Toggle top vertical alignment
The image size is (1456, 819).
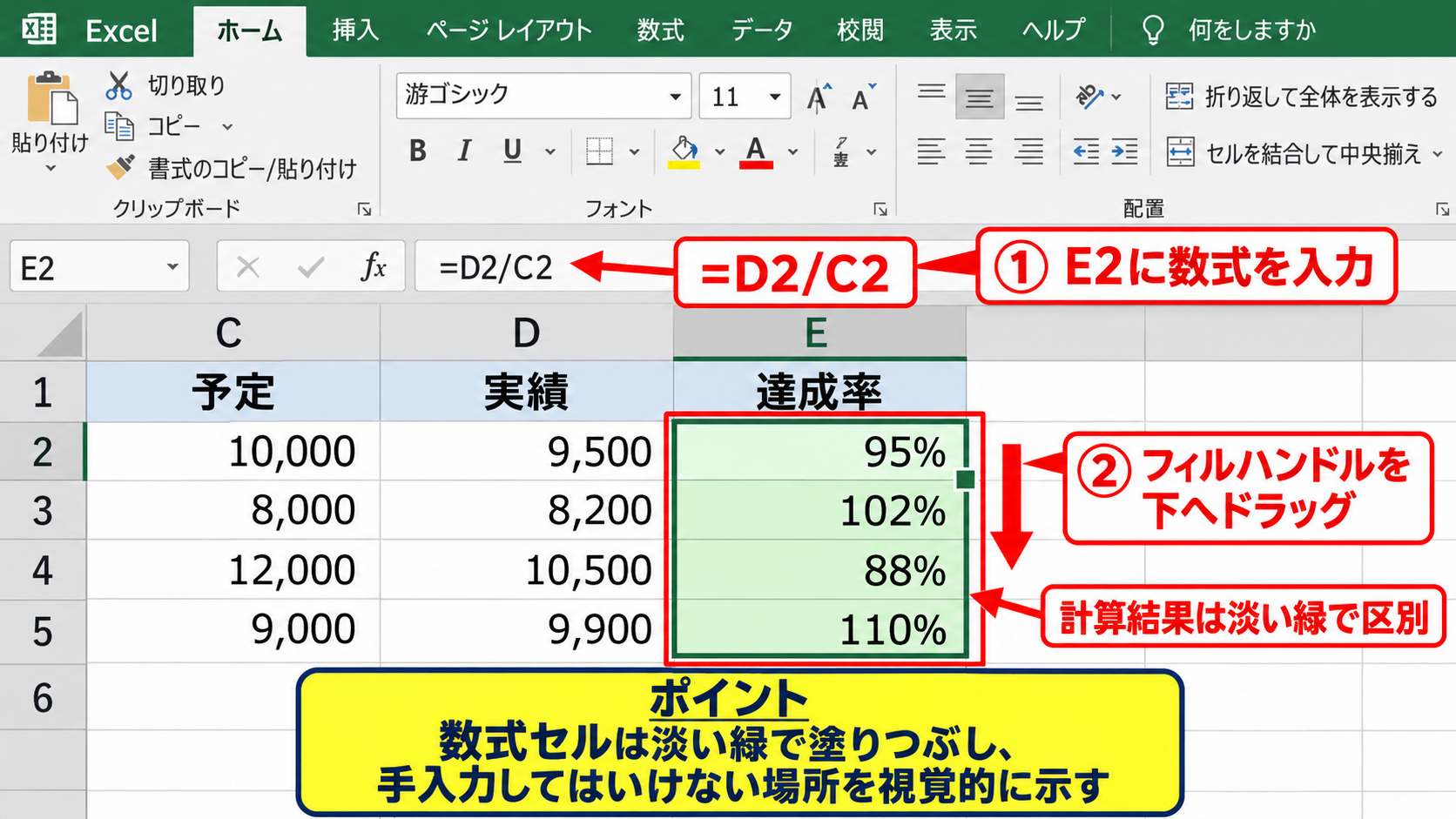[931, 92]
